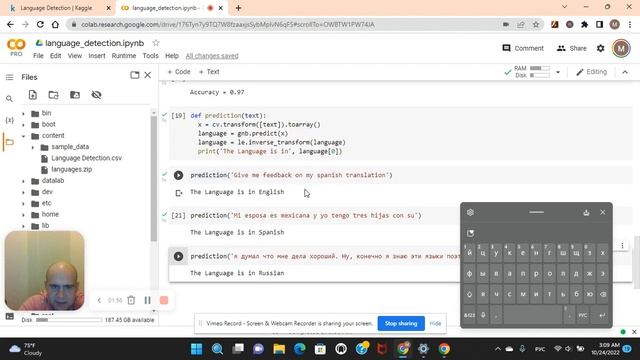This screenshot has width=640, height=360.
Task: Bookmark this page with the star icon
Action: pyautogui.click(x=536, y=24)
